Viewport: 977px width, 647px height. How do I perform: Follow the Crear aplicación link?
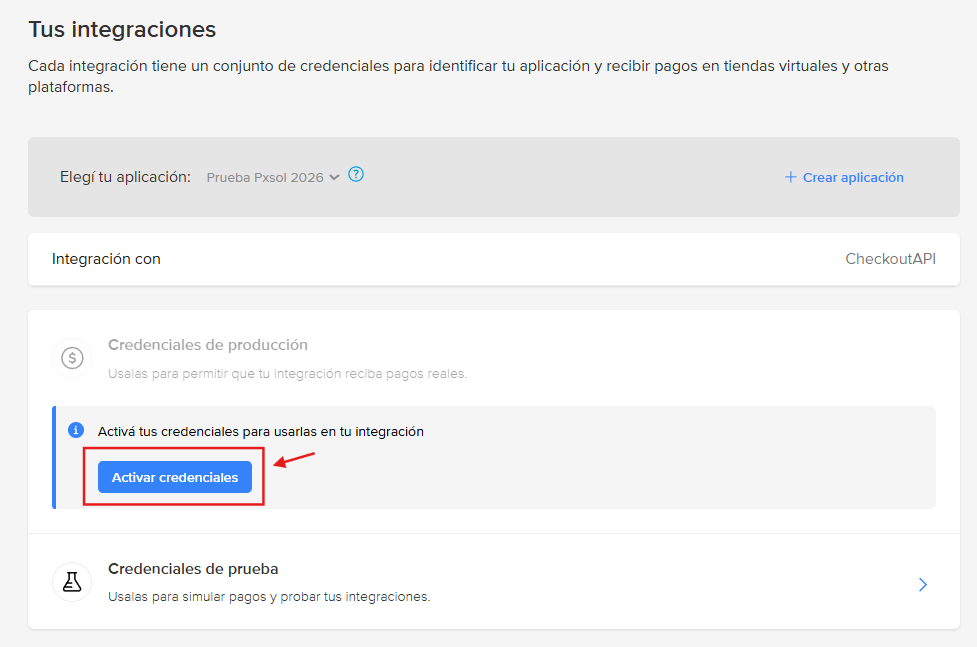pyautogui.click(x=853, y=177)
